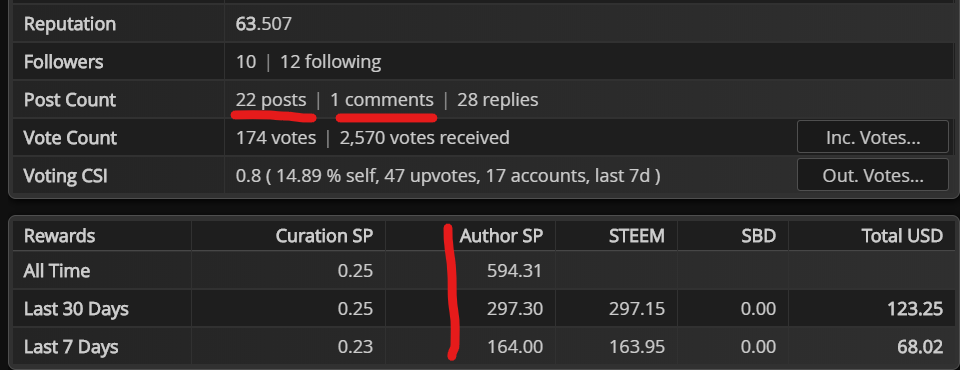The image size is (960, 370).
Task: Select Last 7 Days total 68.02
Action: (920, 347)
